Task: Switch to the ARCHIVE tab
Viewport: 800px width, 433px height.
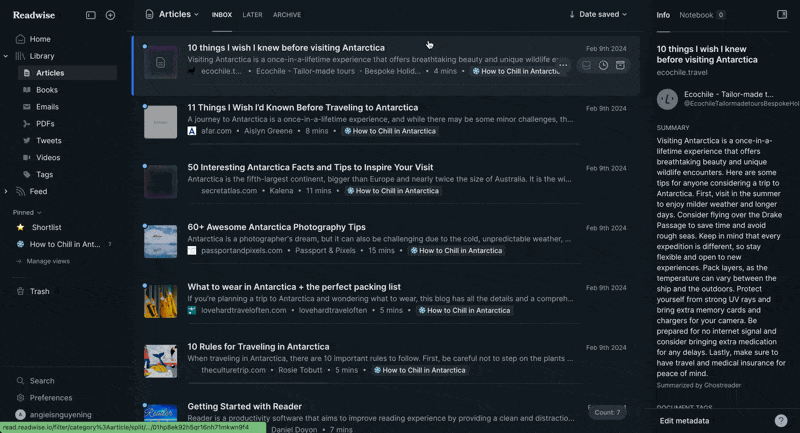Action: (x=287, y=15)
